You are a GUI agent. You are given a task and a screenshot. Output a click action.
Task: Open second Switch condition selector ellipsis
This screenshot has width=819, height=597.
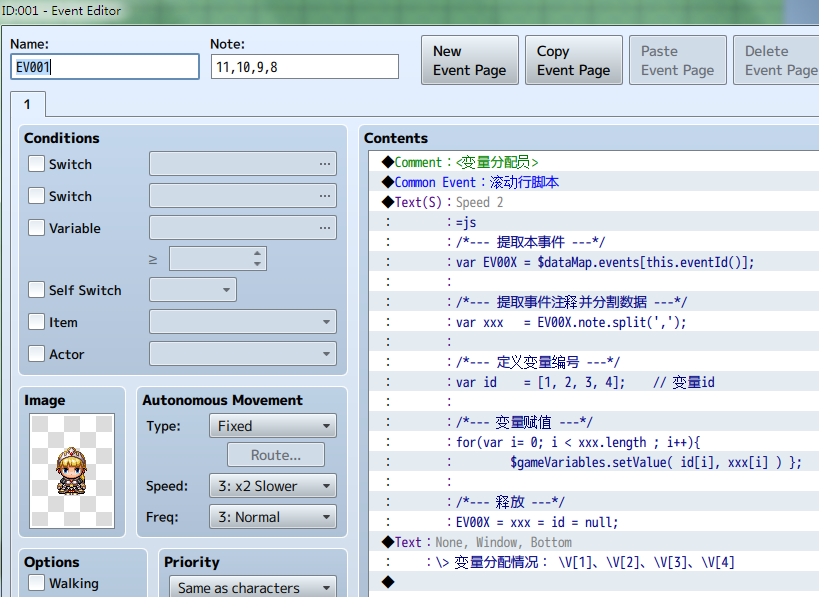coord(325,196)
